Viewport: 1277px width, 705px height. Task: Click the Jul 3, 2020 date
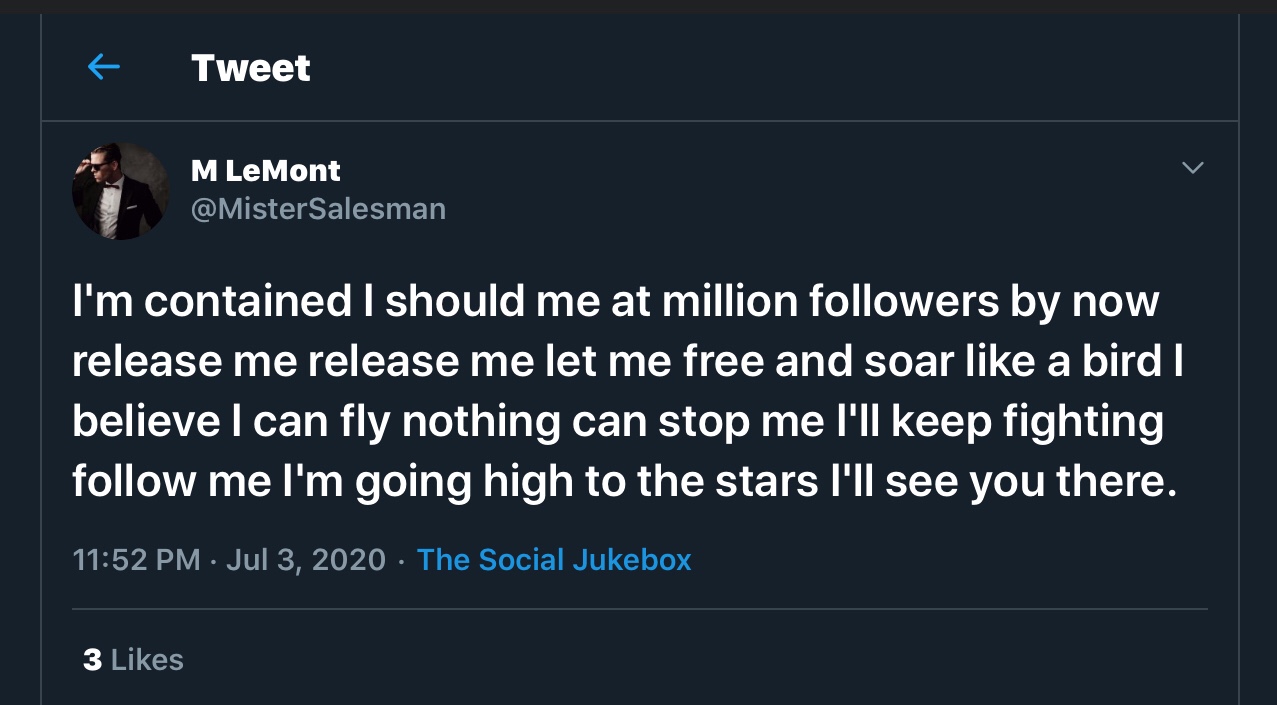(x=305, y=559)
